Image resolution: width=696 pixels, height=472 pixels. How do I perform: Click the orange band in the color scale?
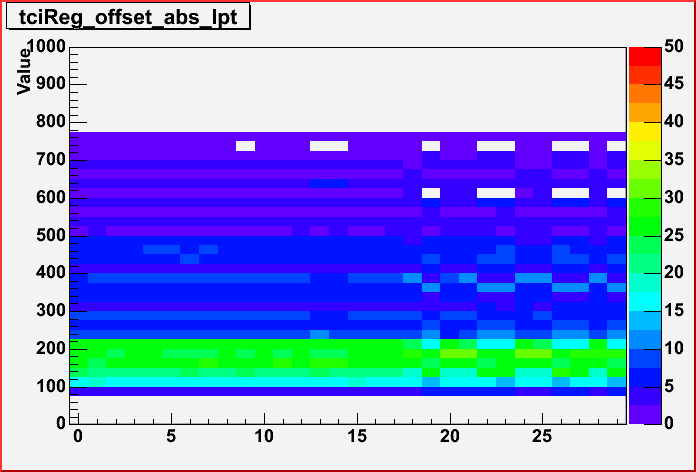click(x=643, y=100)
